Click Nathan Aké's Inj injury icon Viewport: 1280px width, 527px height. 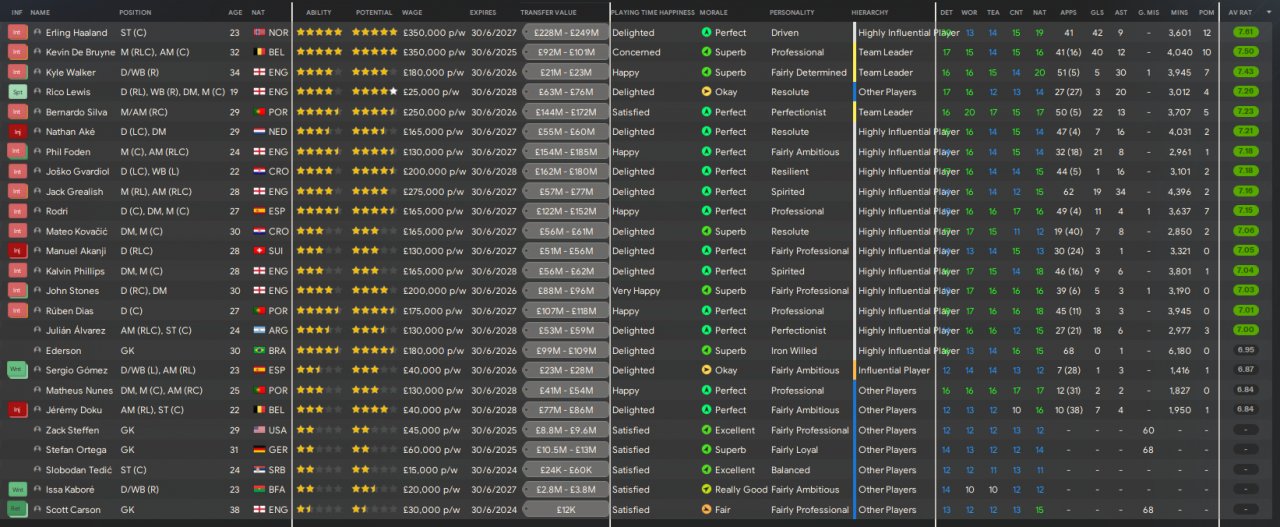pos(17,132)
